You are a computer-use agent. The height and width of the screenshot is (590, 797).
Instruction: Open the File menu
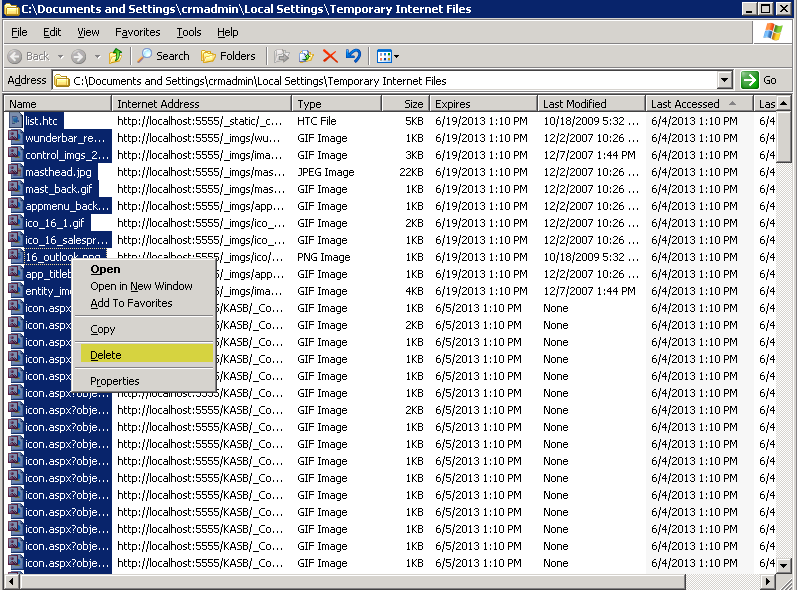(x=19, y=33)
